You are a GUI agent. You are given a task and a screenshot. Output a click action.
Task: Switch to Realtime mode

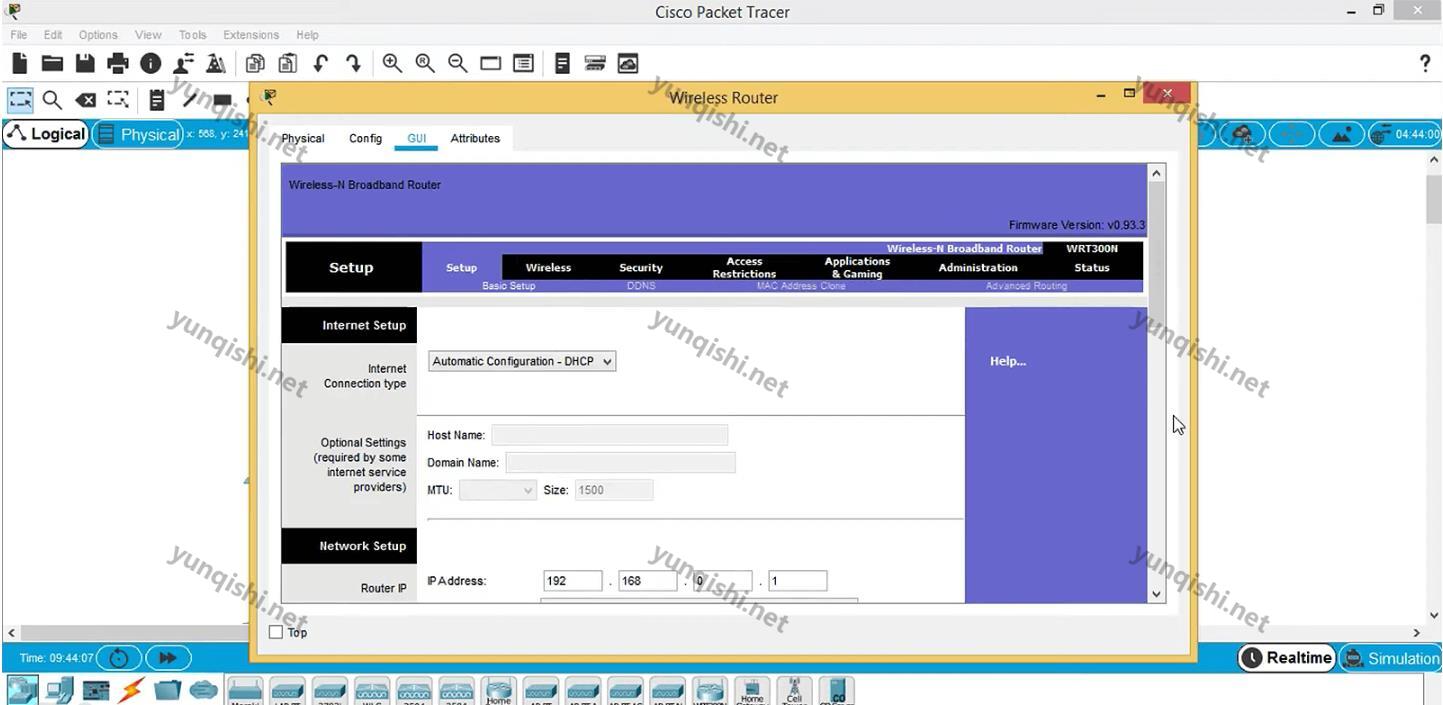click(1286, 658)
